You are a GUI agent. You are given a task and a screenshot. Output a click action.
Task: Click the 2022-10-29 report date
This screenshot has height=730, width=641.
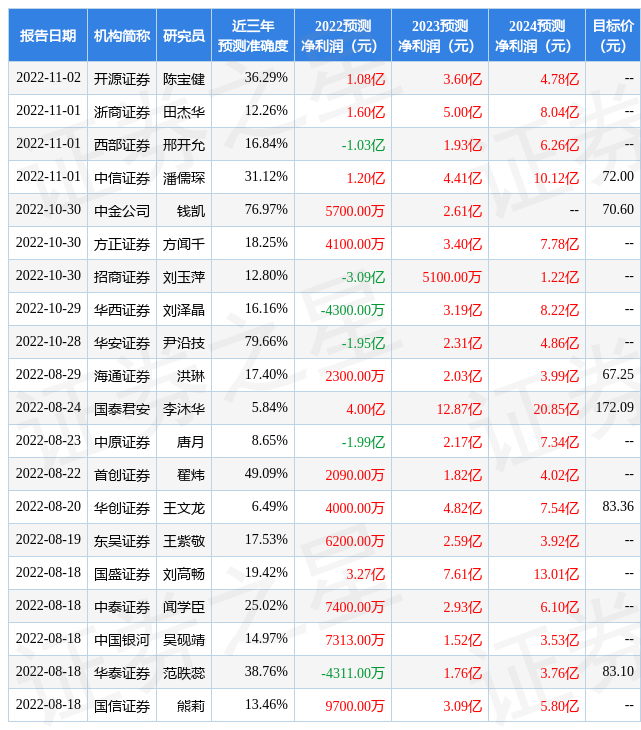[48, 308]
